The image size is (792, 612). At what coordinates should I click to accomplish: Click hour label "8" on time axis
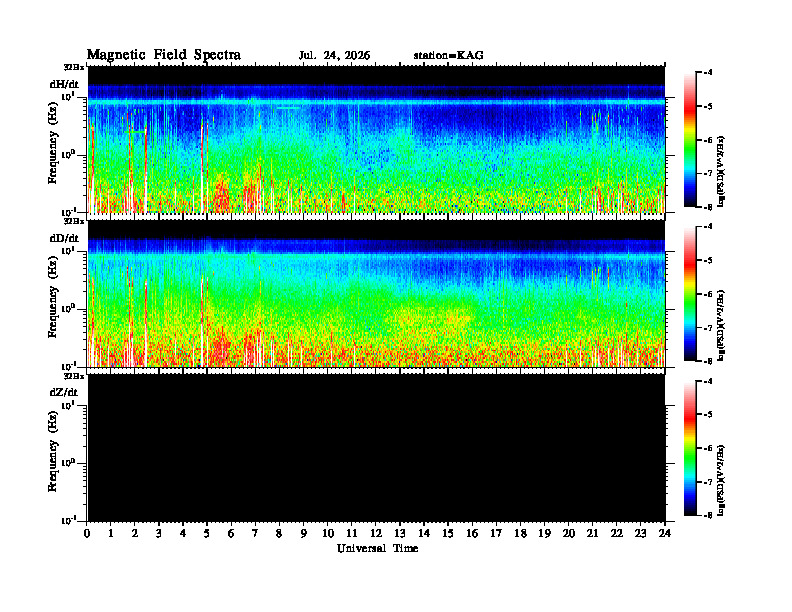[x=279, y=534]
